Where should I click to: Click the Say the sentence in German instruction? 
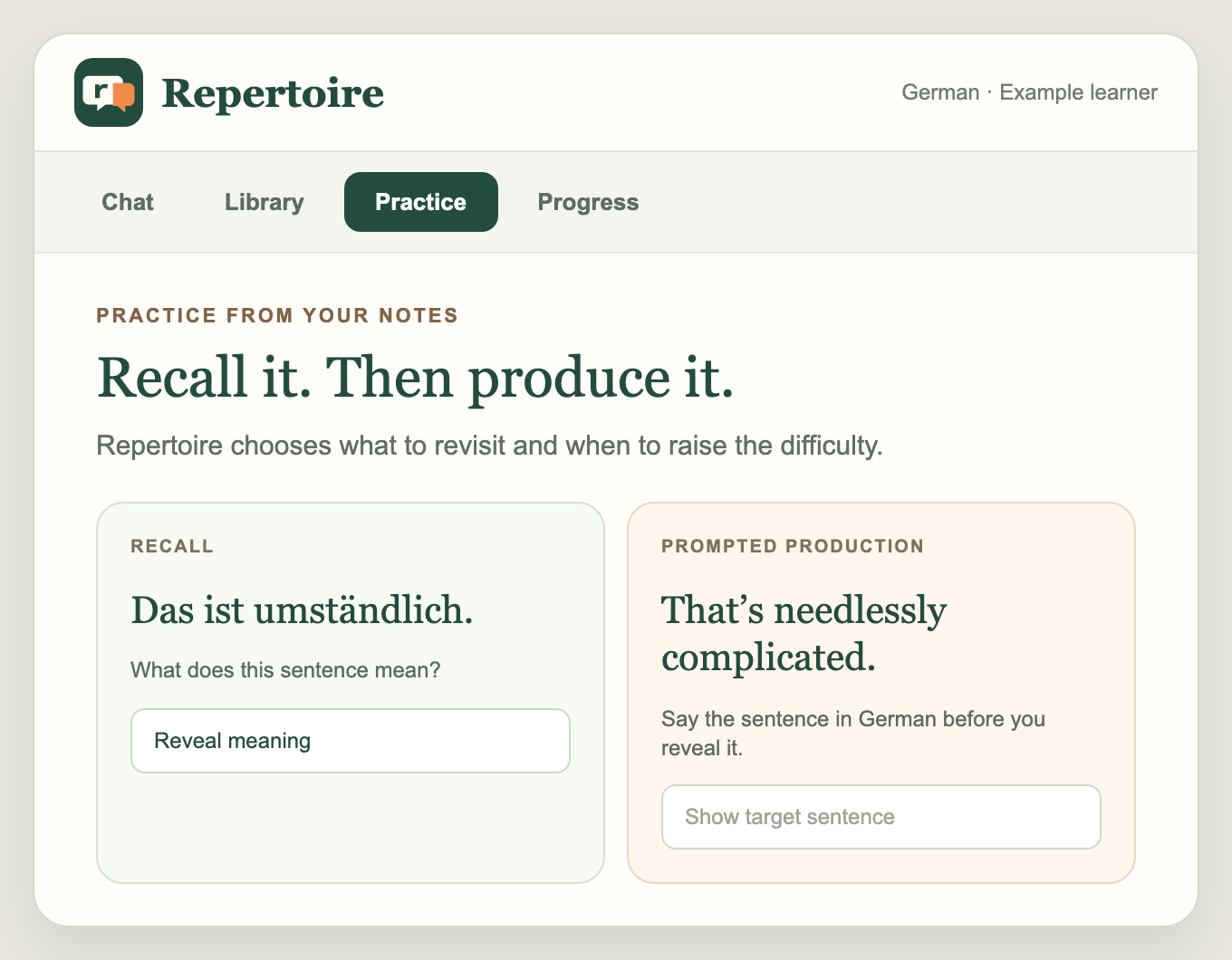tap(853, 734)
